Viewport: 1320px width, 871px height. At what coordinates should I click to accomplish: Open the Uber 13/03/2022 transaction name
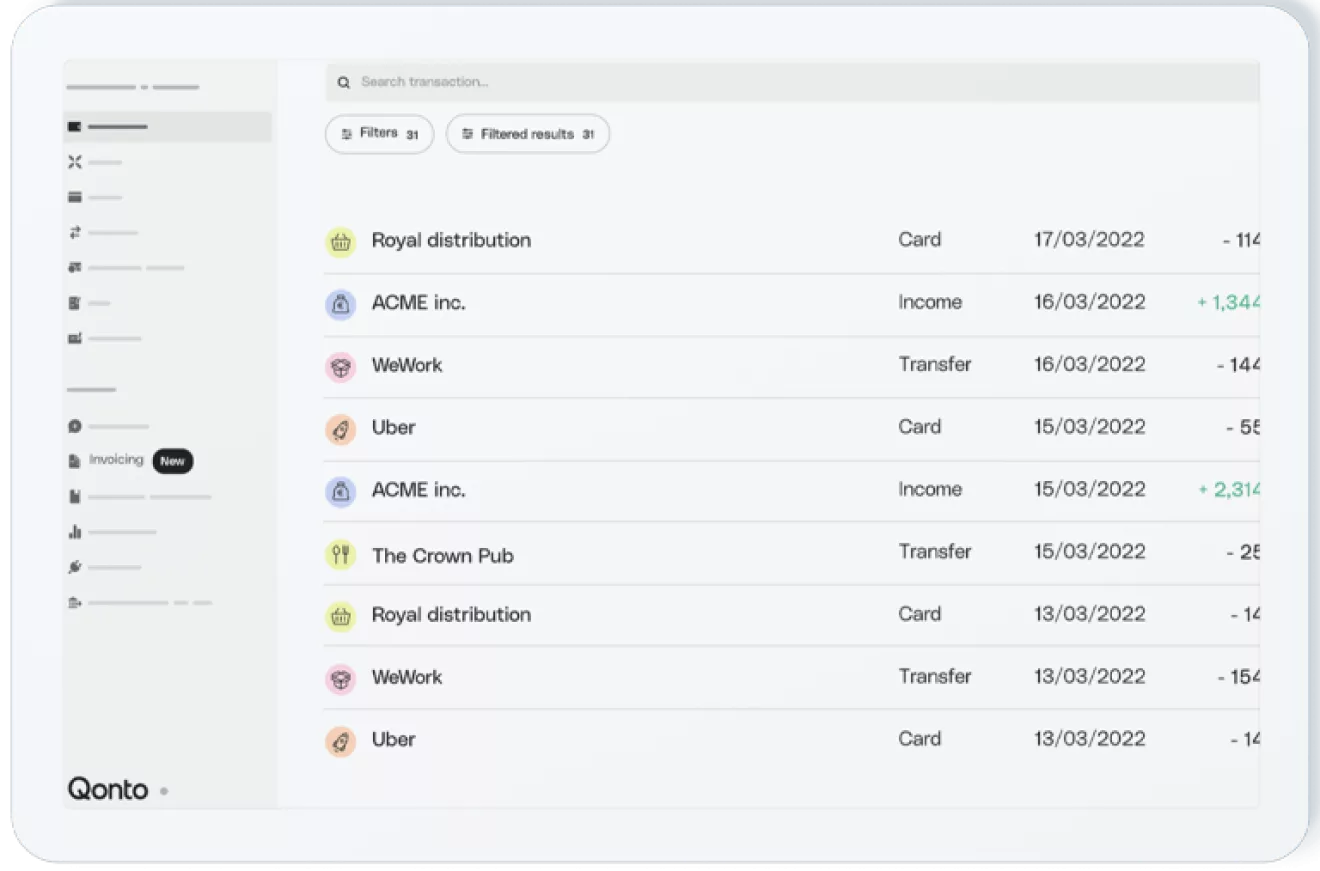[x=393, y=739]
